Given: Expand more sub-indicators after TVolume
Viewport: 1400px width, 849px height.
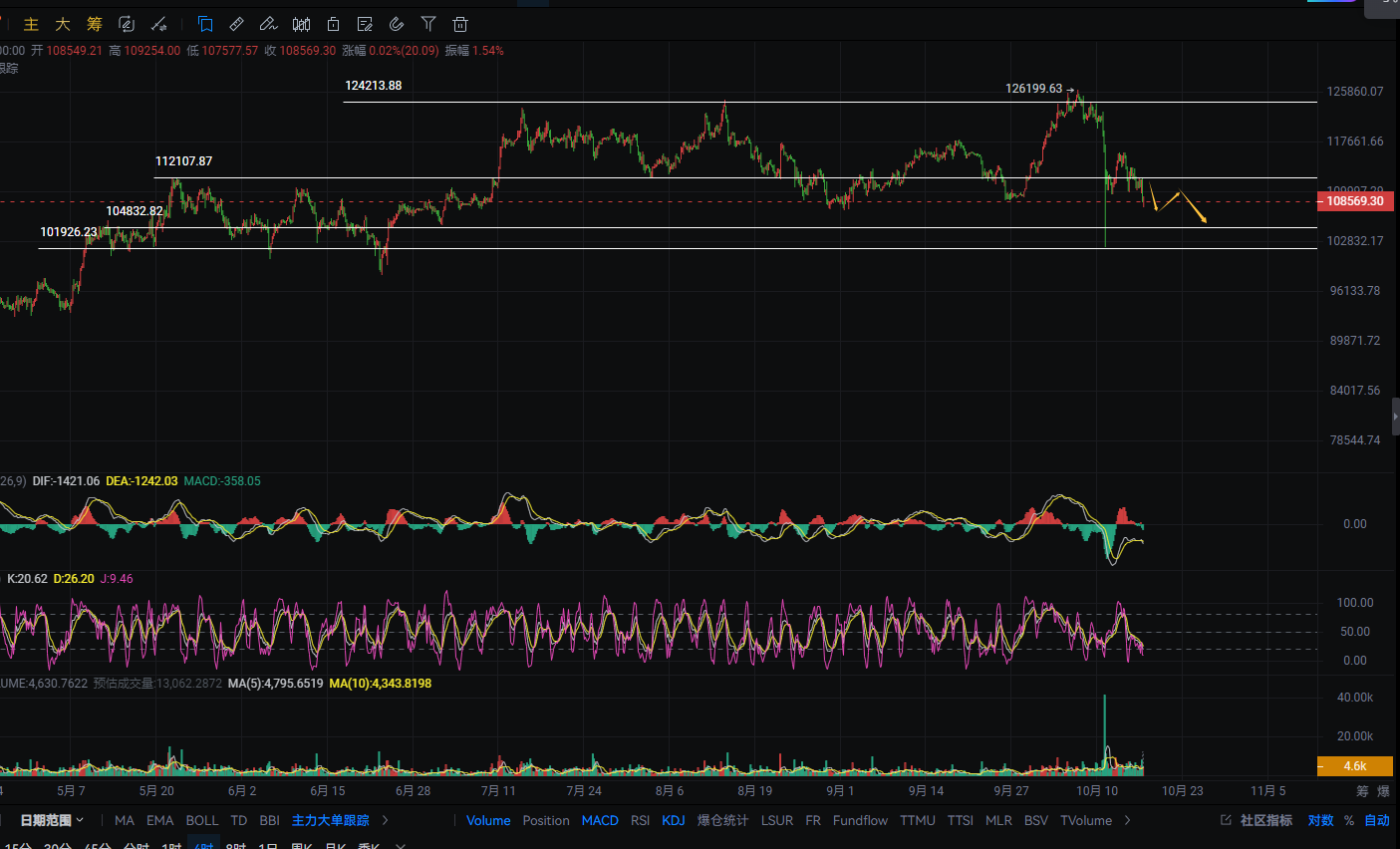Looking at the screenshot, I should (x=1128, y=820).
